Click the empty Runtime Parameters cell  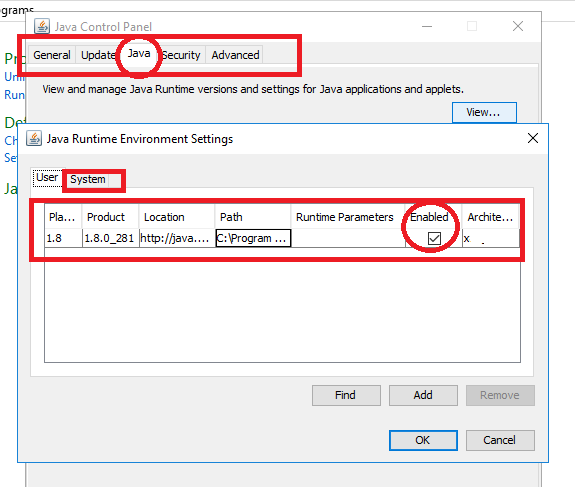pyautogui.click(x=348, y=238)
